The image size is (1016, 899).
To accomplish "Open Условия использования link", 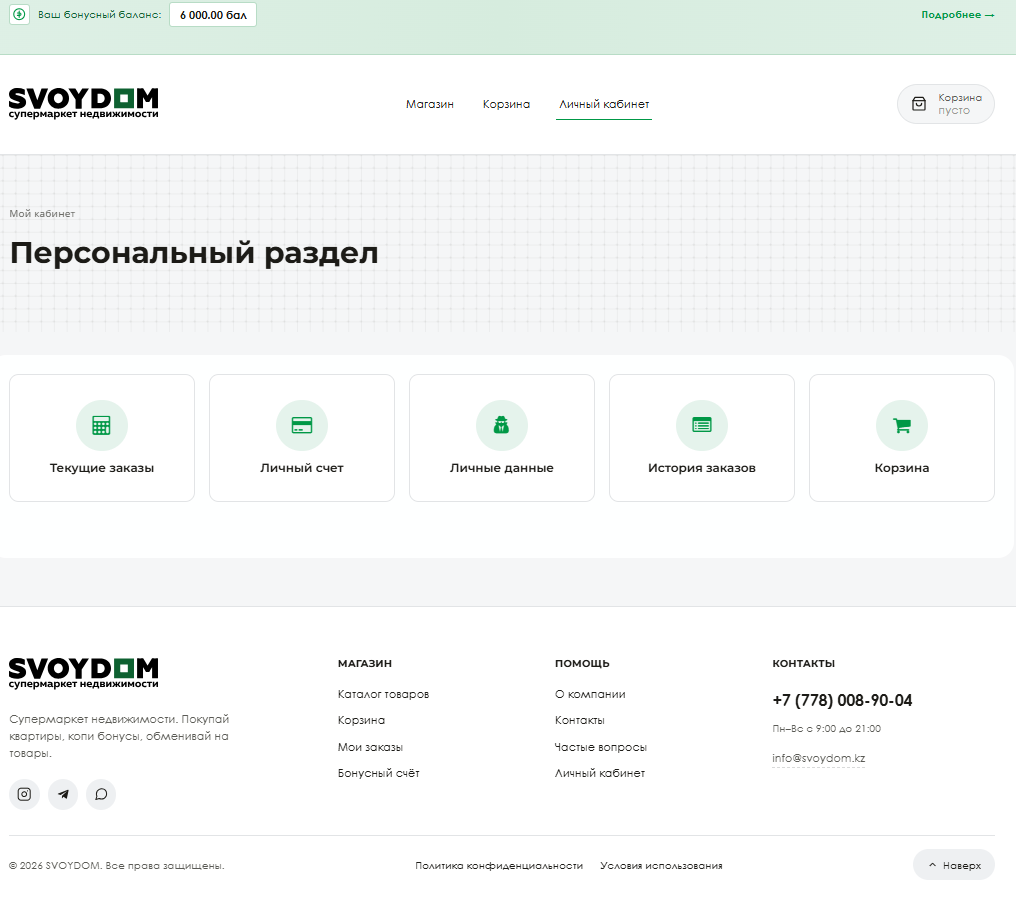I will pyautogui.click(x=661, y=866).
